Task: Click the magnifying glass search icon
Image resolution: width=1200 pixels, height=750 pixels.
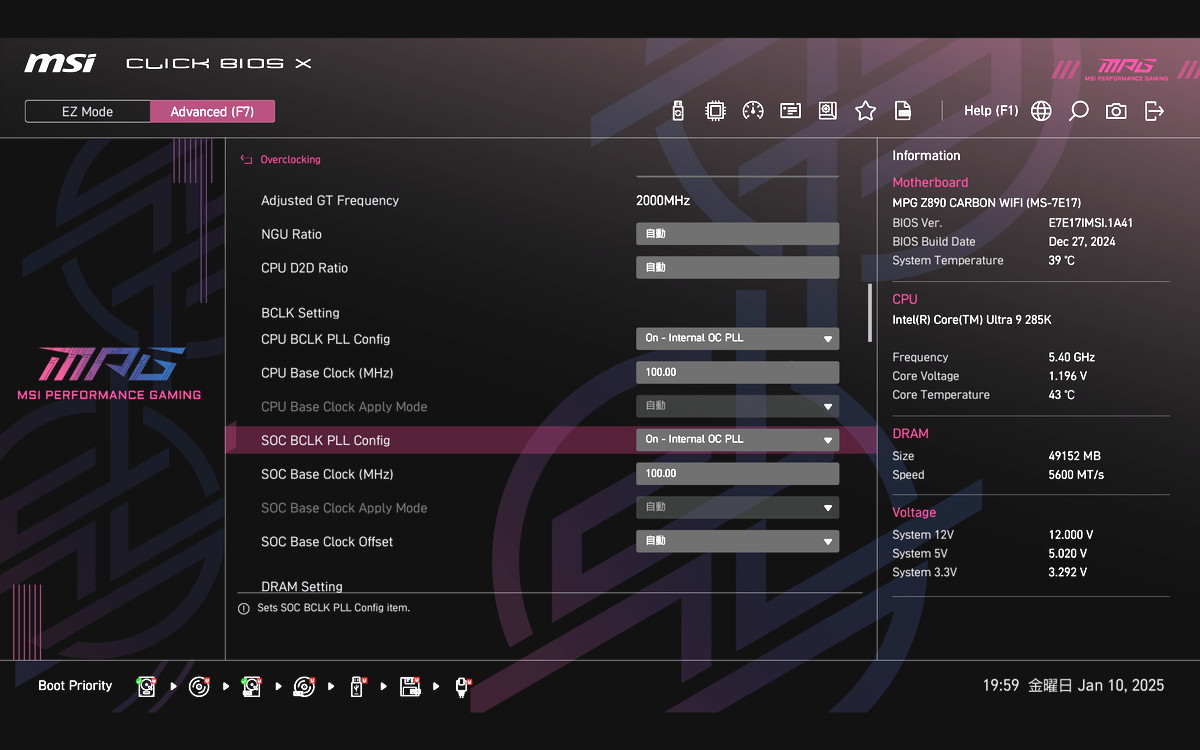Action: coord(1078,111)
